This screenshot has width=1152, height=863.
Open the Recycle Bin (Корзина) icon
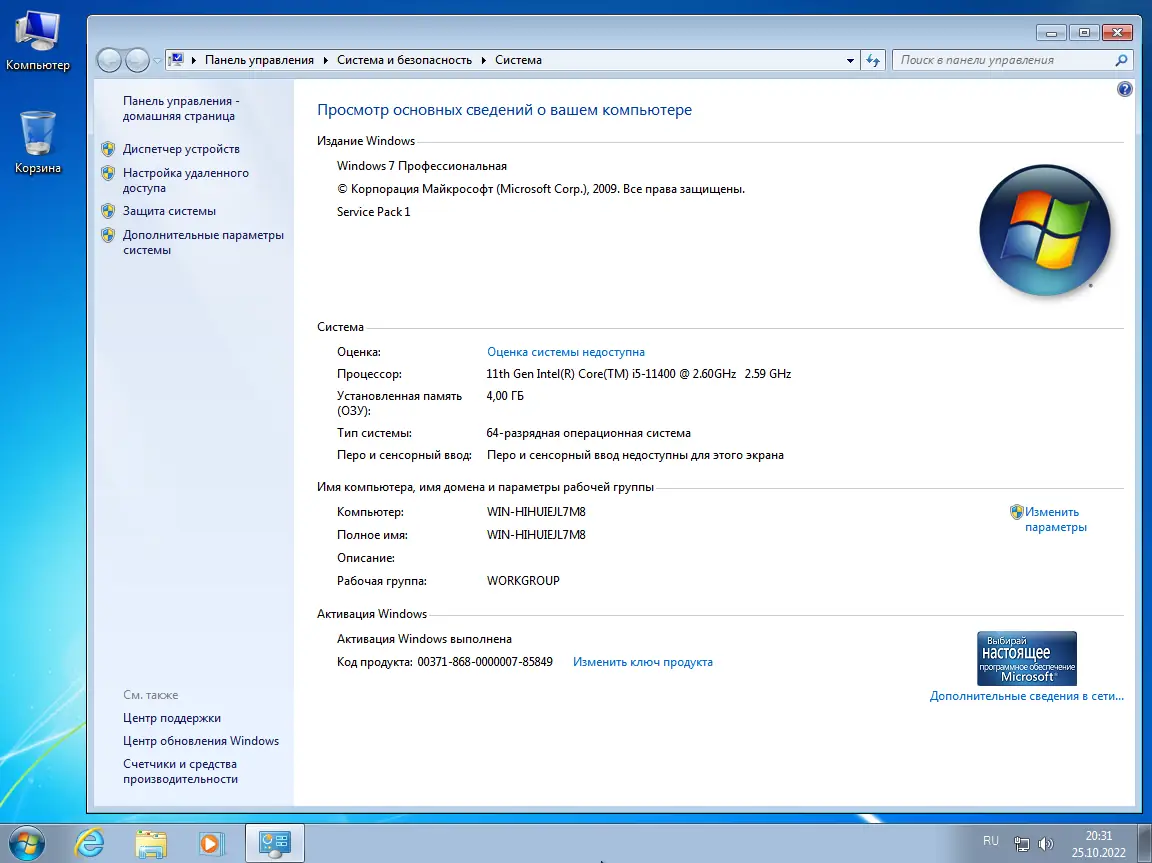(37, 142)
